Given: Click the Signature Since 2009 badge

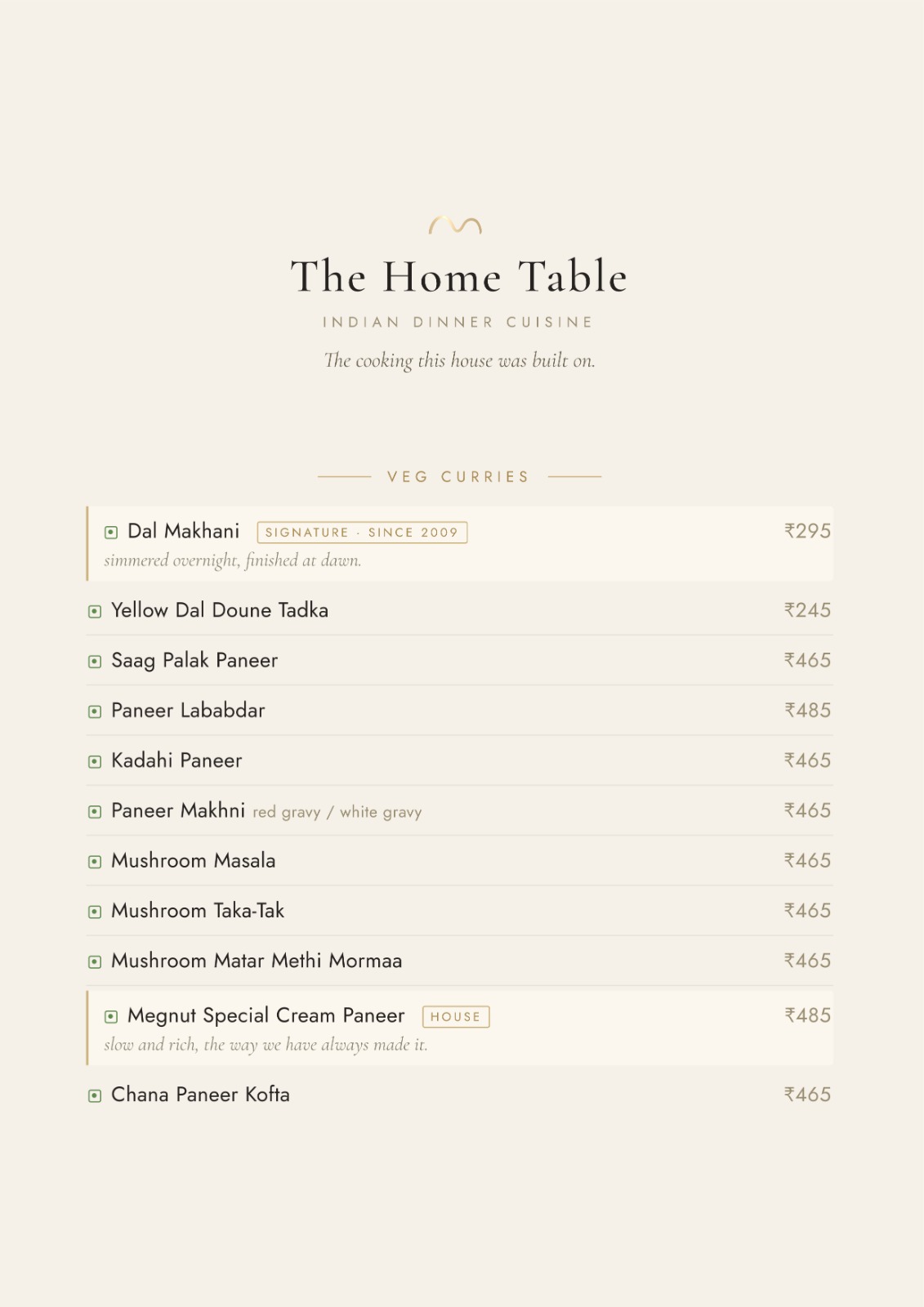Looking at the screenshot, I should point(362,533).
